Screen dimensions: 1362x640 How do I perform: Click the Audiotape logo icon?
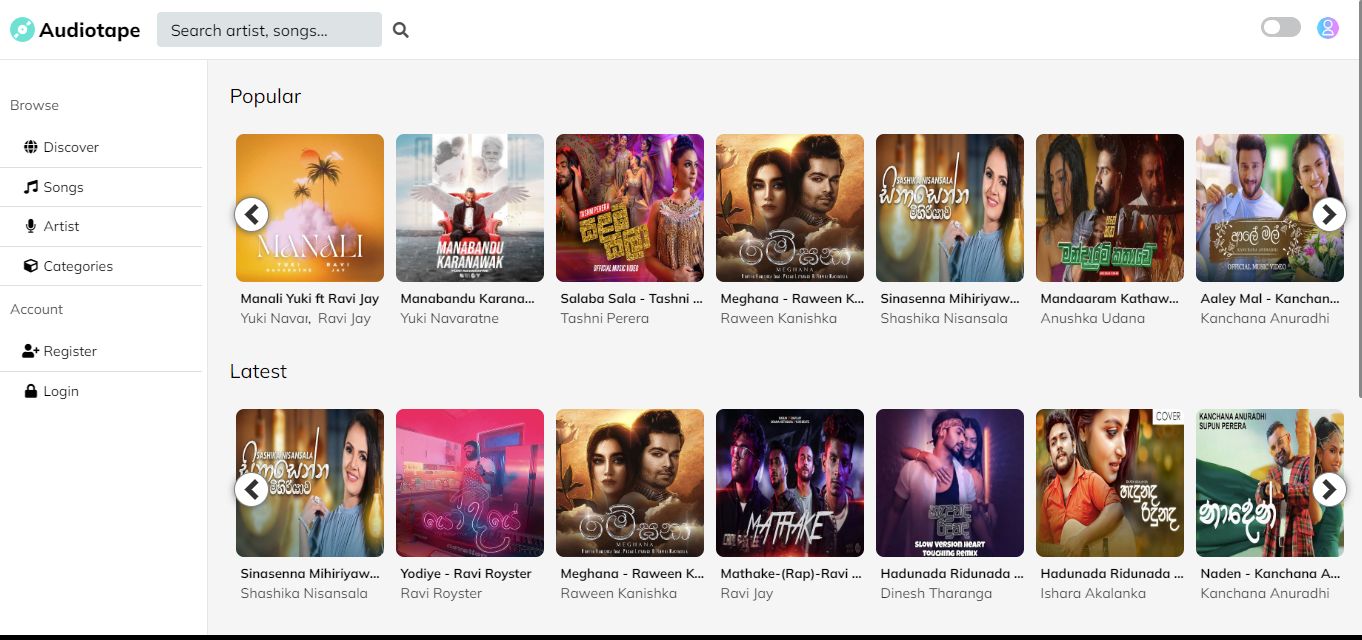pyautogui.click(x=22, y=30)
